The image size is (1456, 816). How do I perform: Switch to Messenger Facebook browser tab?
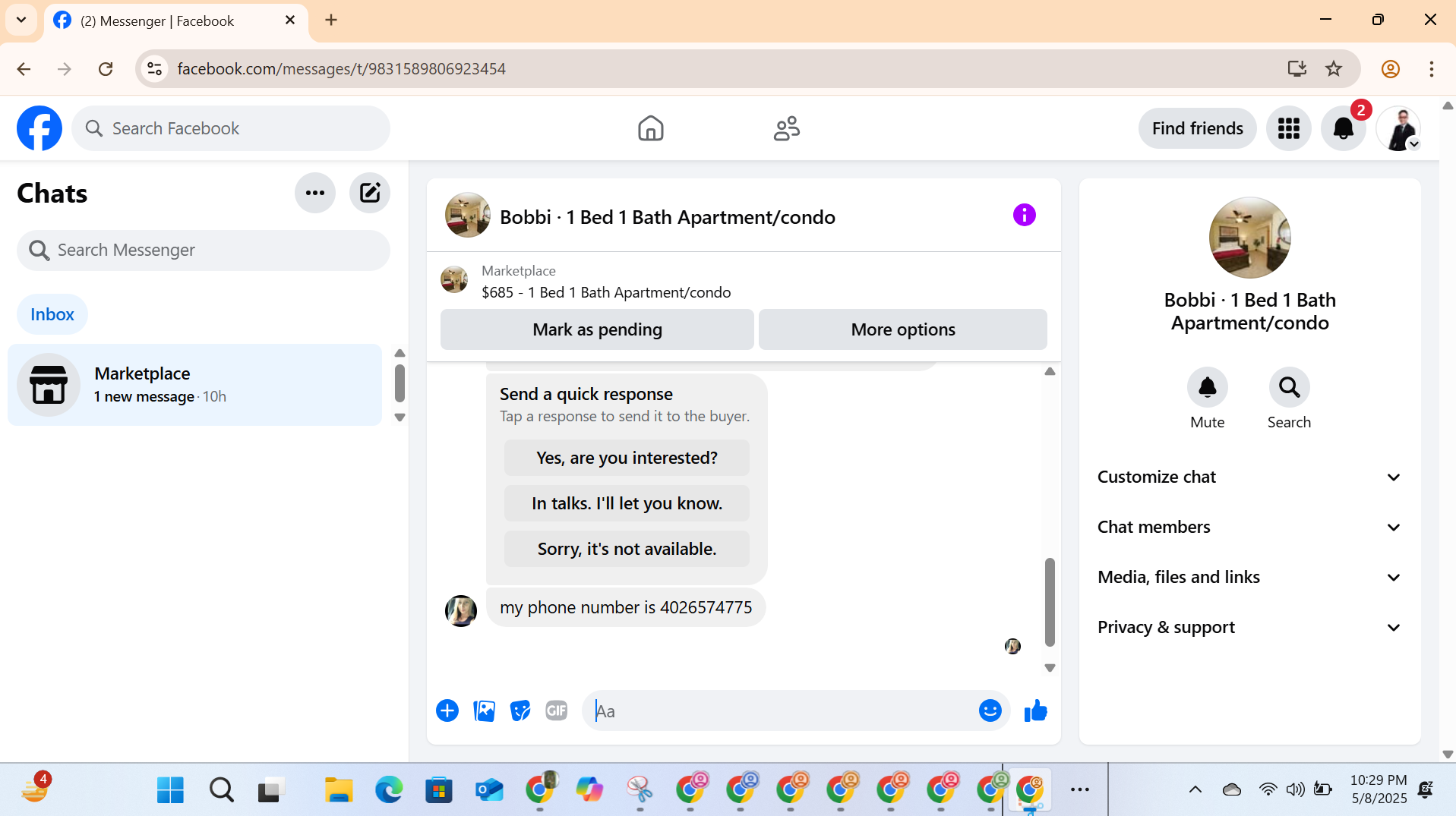[176, 20]
